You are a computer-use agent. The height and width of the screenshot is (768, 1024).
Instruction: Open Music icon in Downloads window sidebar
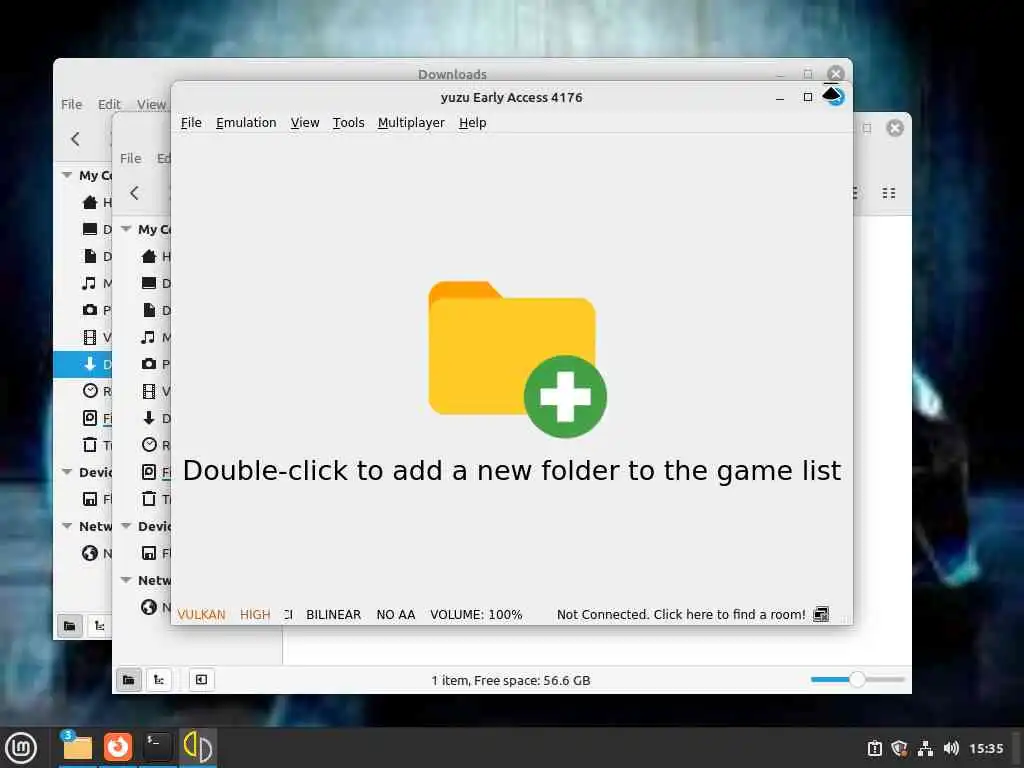click(x=89, y=283)
